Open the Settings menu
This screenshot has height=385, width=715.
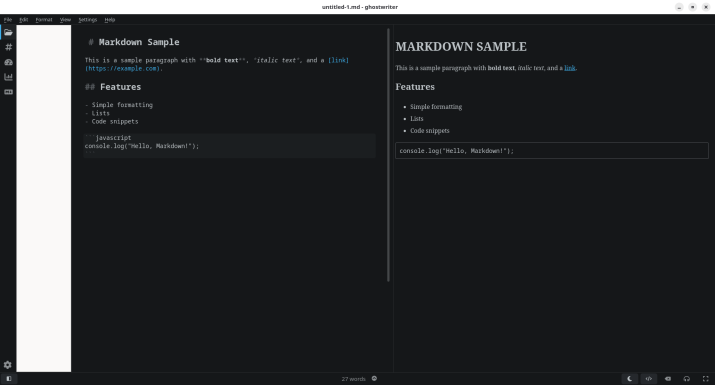(88, 20)
